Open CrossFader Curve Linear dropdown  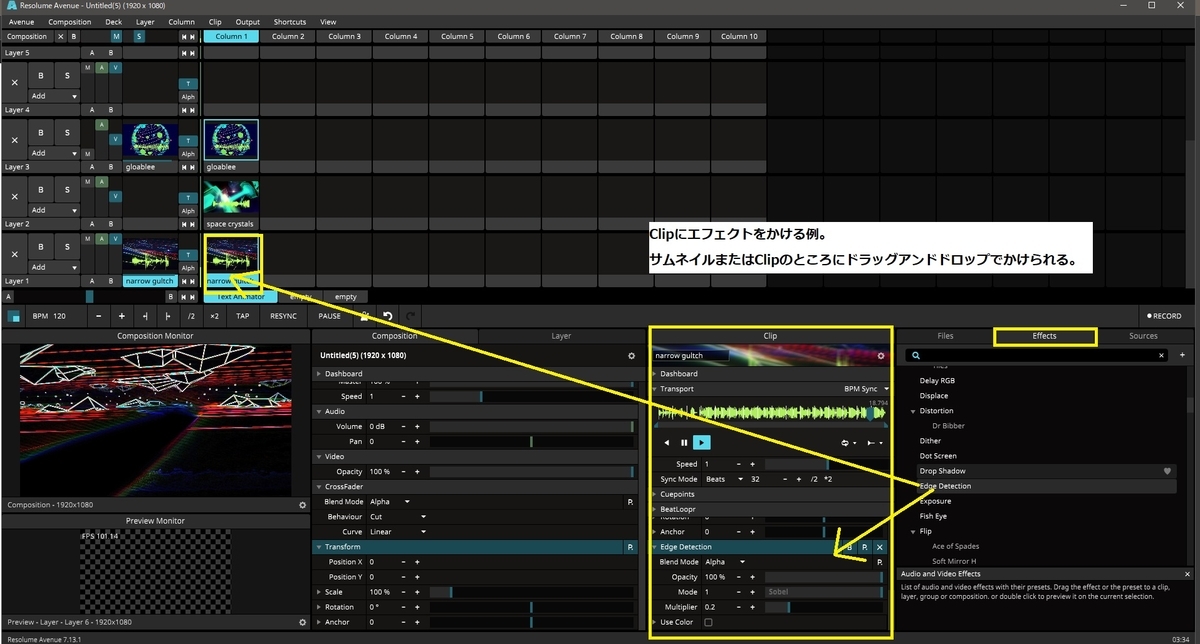pos(398,532)
